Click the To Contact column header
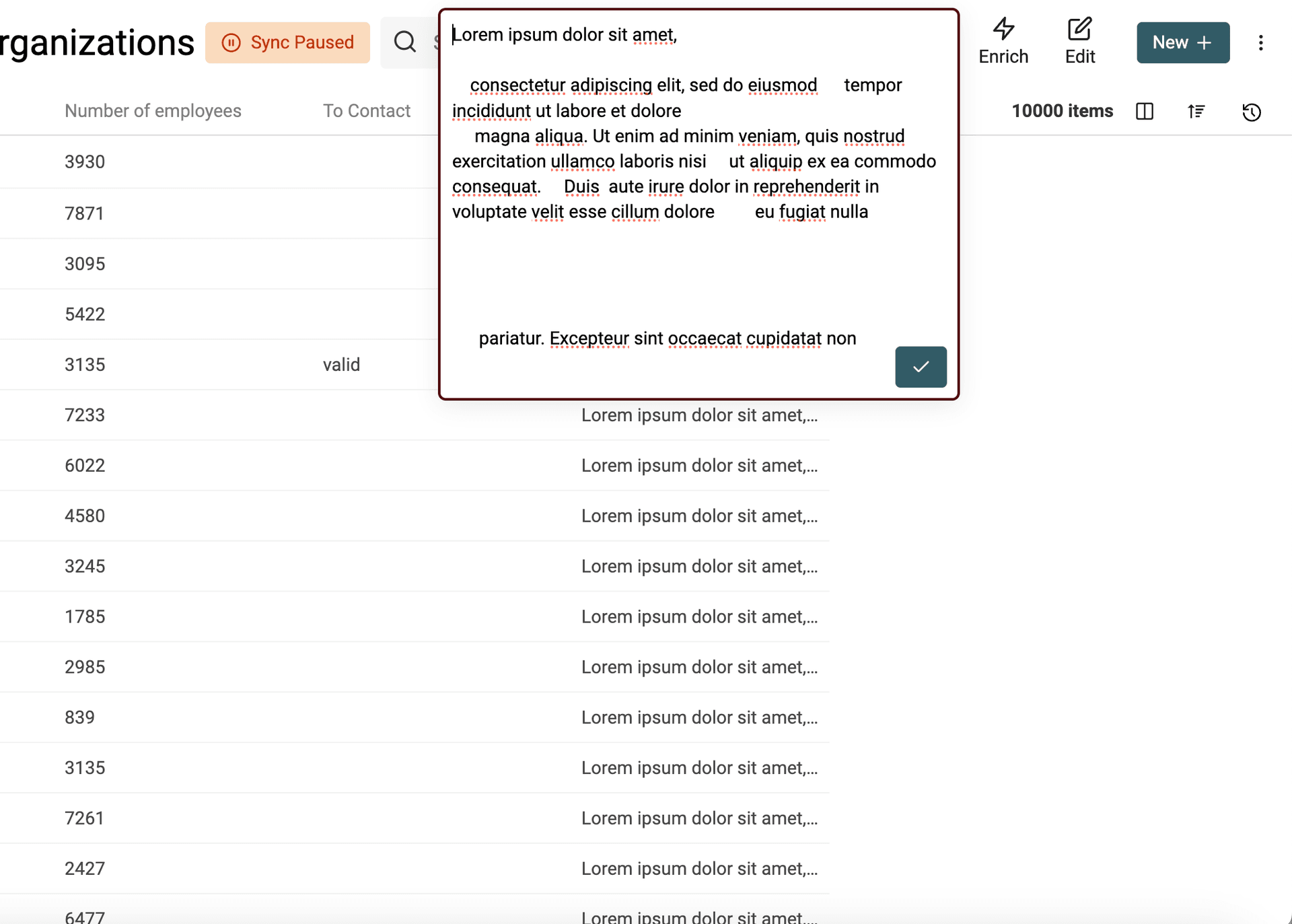 366,111
